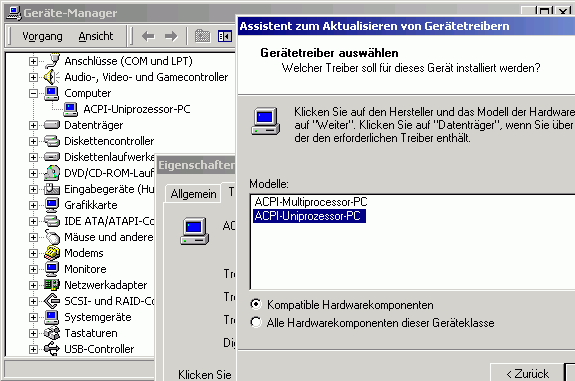The width and height of the screenshot is (575, 381).
Task: Click the SCSI- und RAID controller icon
Action: 52,301
